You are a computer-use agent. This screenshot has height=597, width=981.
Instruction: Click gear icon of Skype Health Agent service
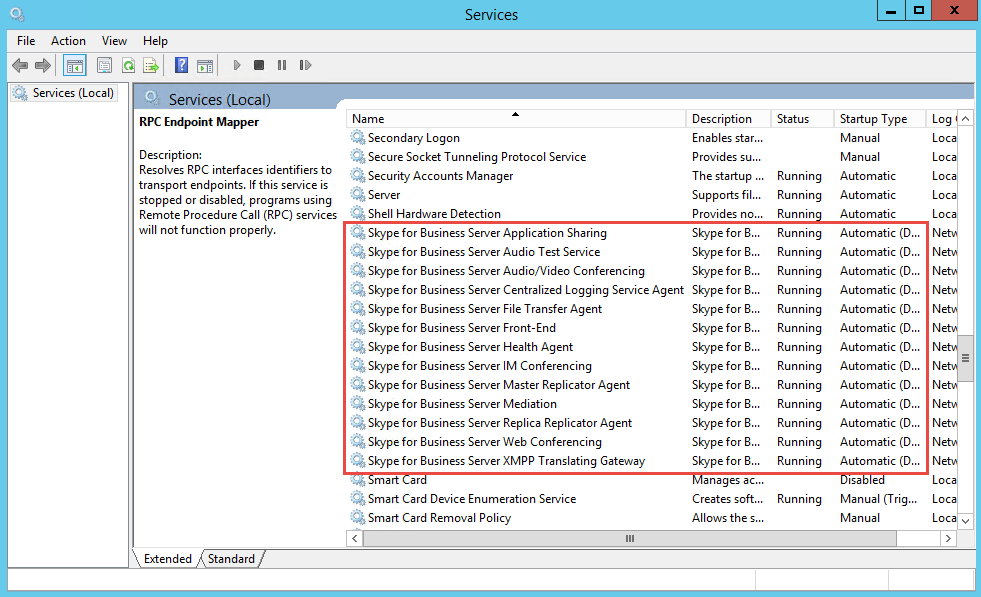pyautogui.click(x=358, y=347)
